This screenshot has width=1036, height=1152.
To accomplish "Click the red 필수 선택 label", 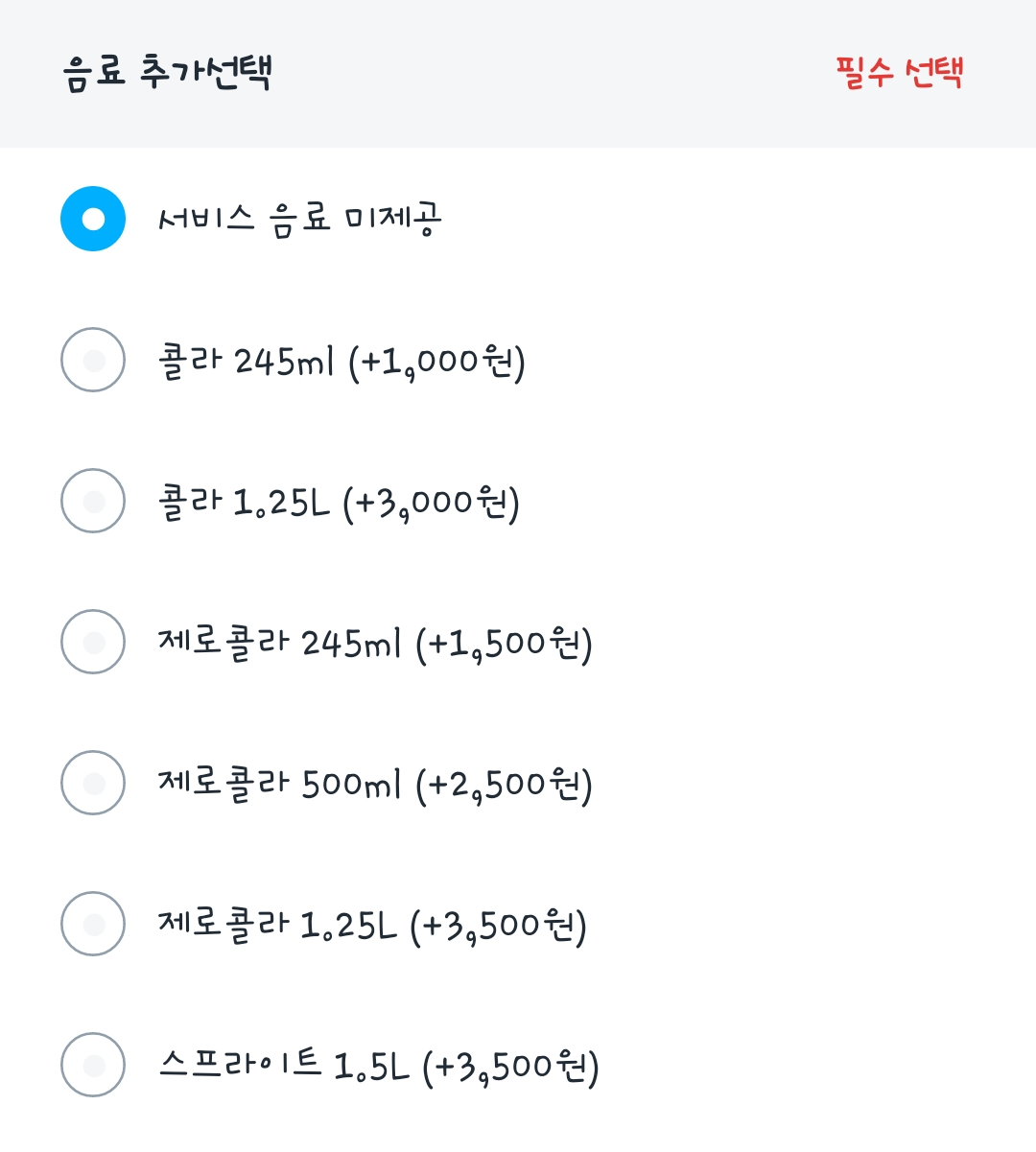I will coord(899,72).
